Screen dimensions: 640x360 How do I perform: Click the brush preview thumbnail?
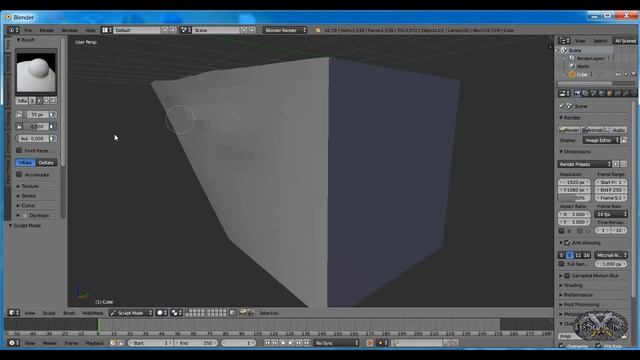(36, 72)
